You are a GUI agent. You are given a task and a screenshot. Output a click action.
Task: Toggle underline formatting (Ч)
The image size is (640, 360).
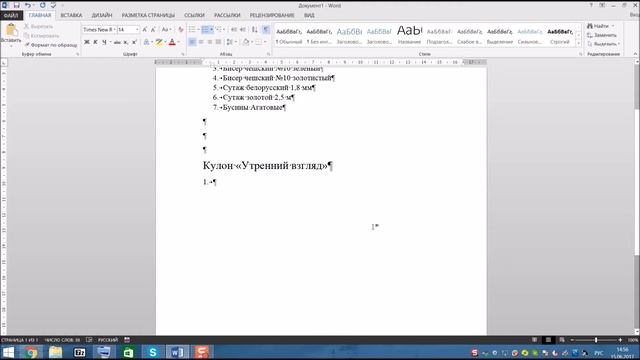coord(104,42)
